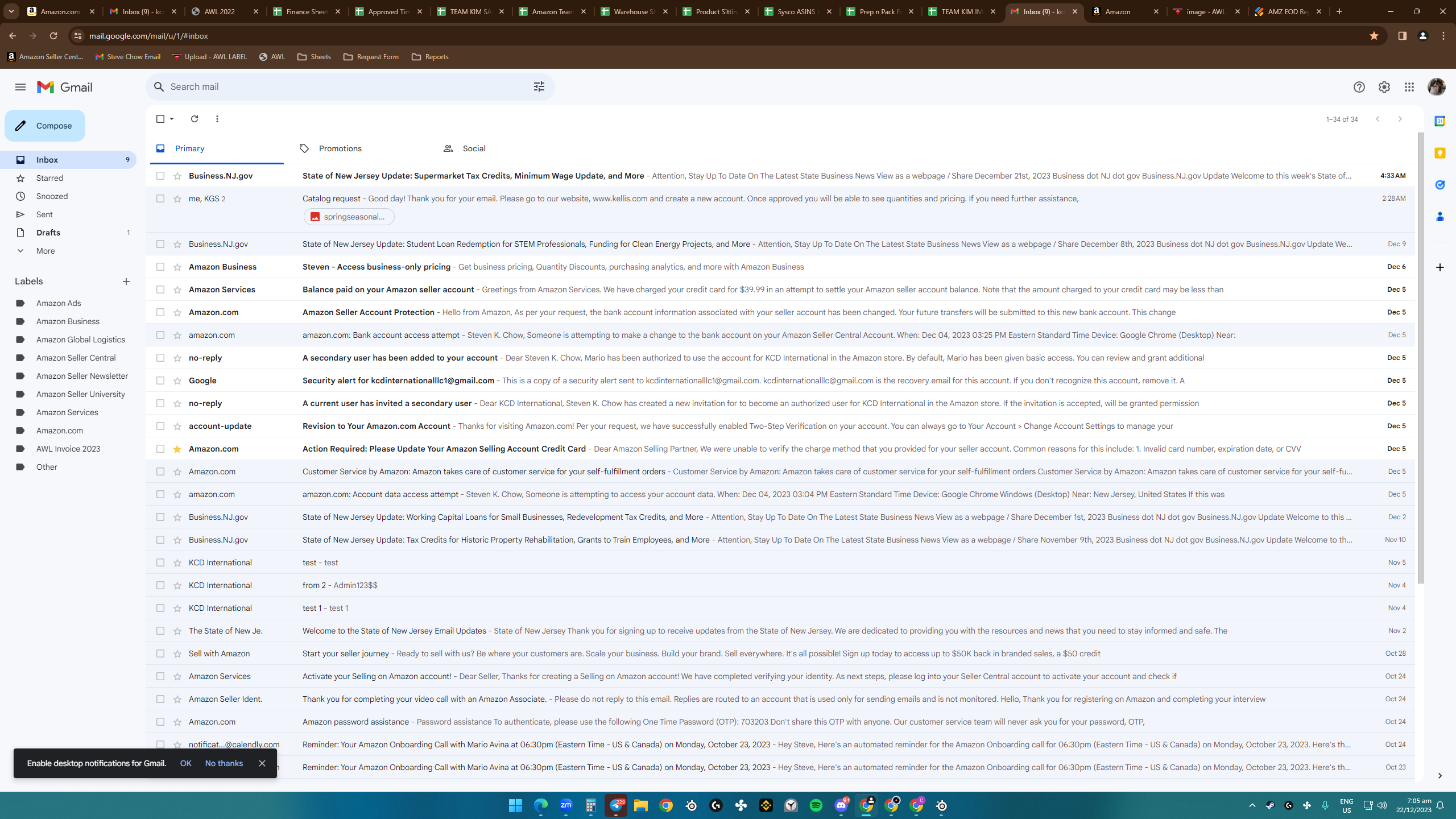Refresh the inbox message list
1456x819 pixels.
pyautogui.click(x=195, y=119)
